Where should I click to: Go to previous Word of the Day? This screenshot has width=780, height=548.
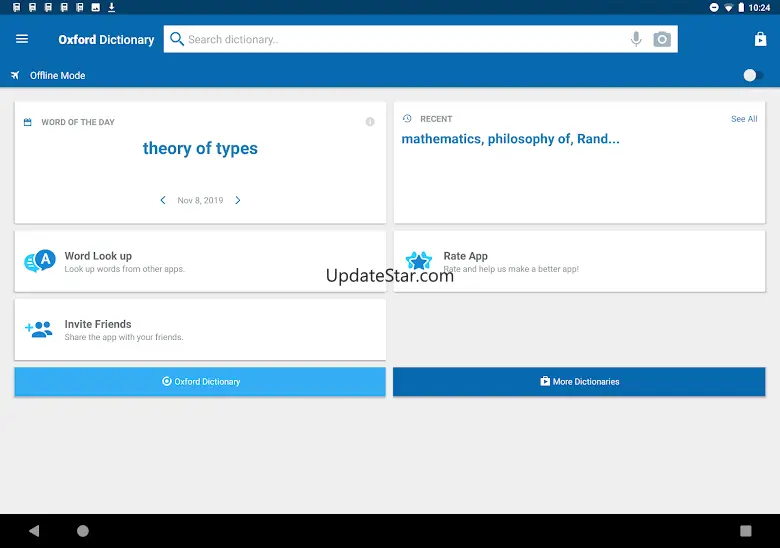click(163, 200)
